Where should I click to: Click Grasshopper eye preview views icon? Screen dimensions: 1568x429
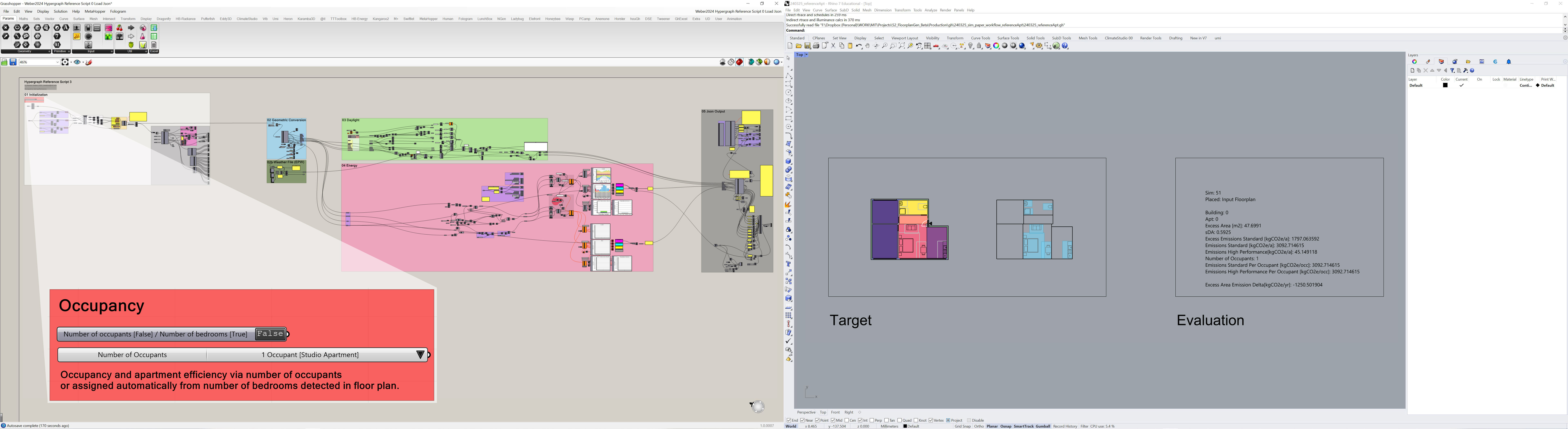77,62
